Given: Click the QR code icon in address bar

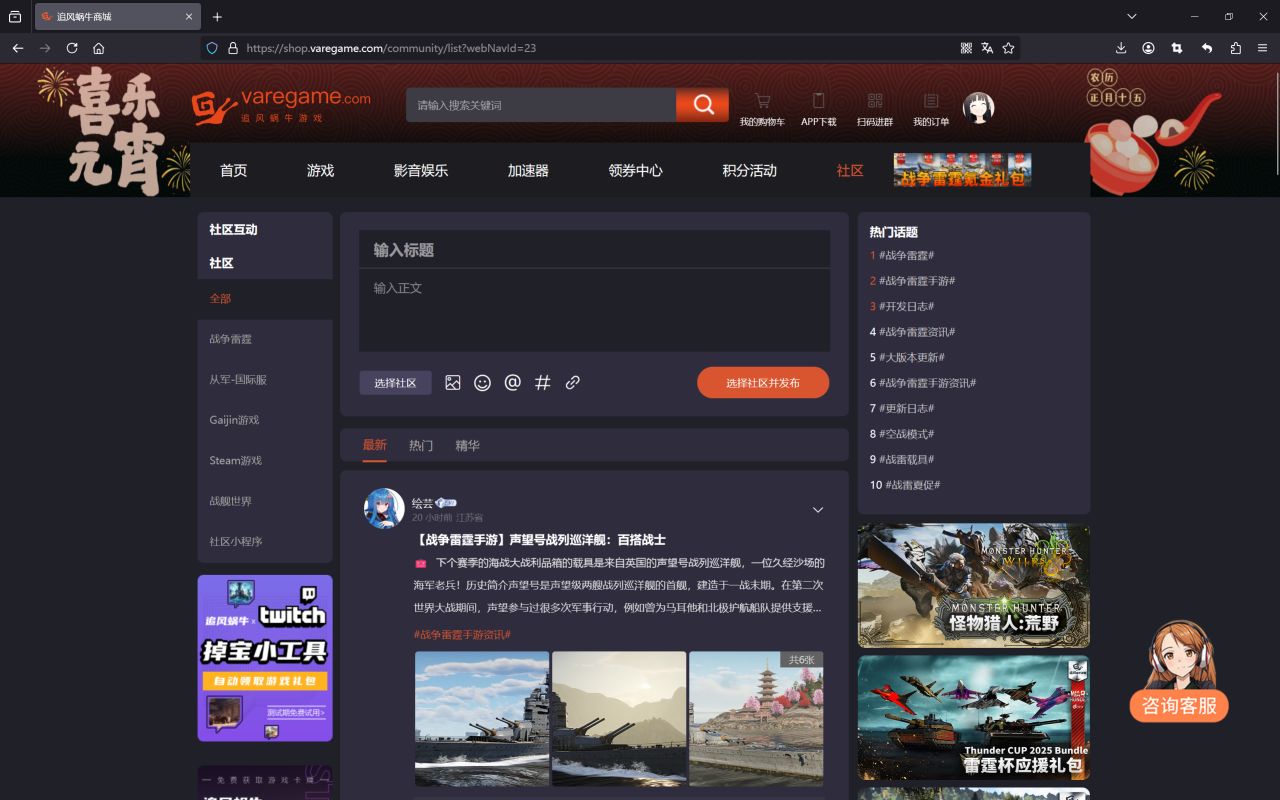Looking at the screenshot, I should click(966, 48).
